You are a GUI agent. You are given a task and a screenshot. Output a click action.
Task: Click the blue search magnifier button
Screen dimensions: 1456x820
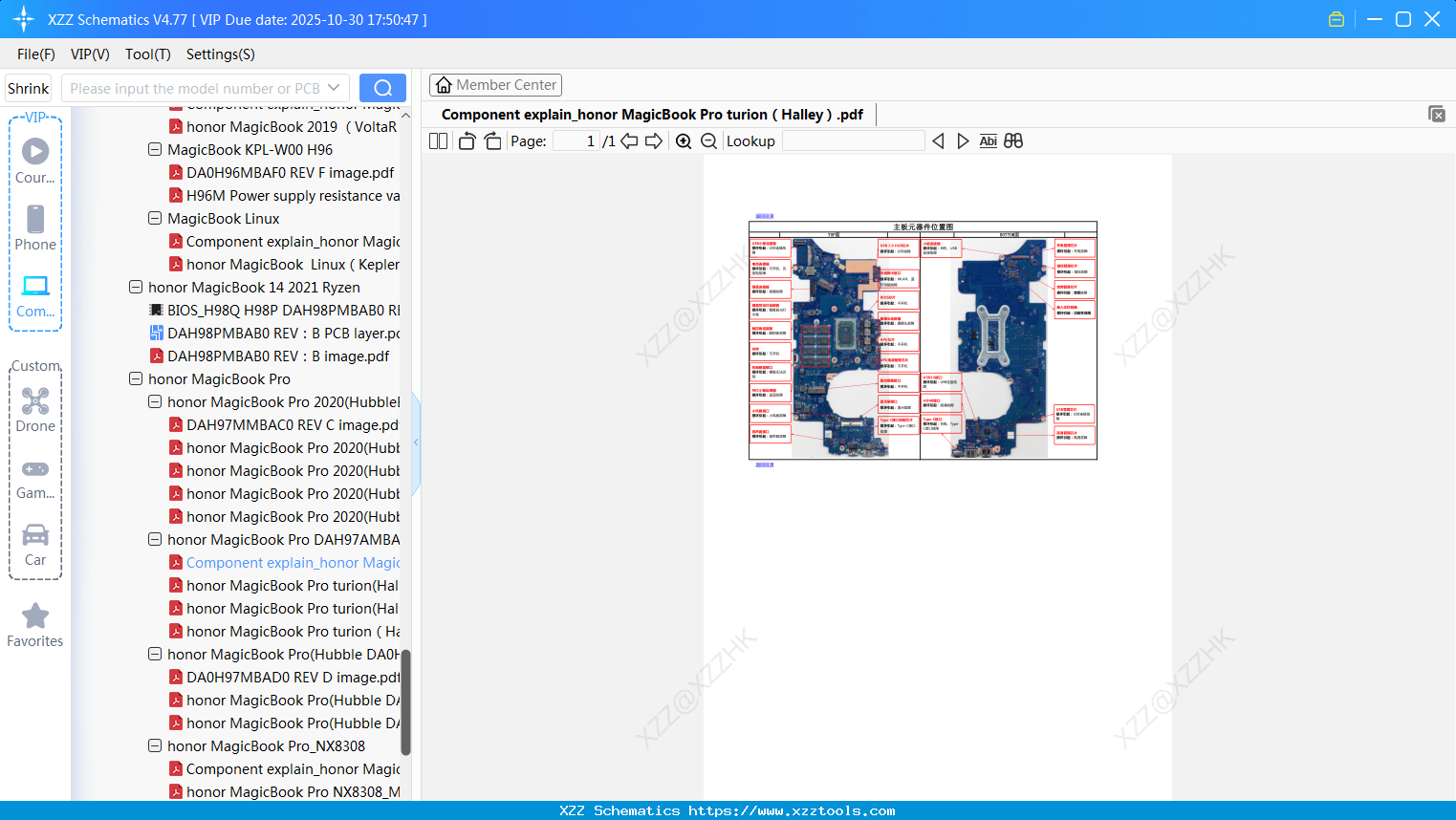coord(382,88)
